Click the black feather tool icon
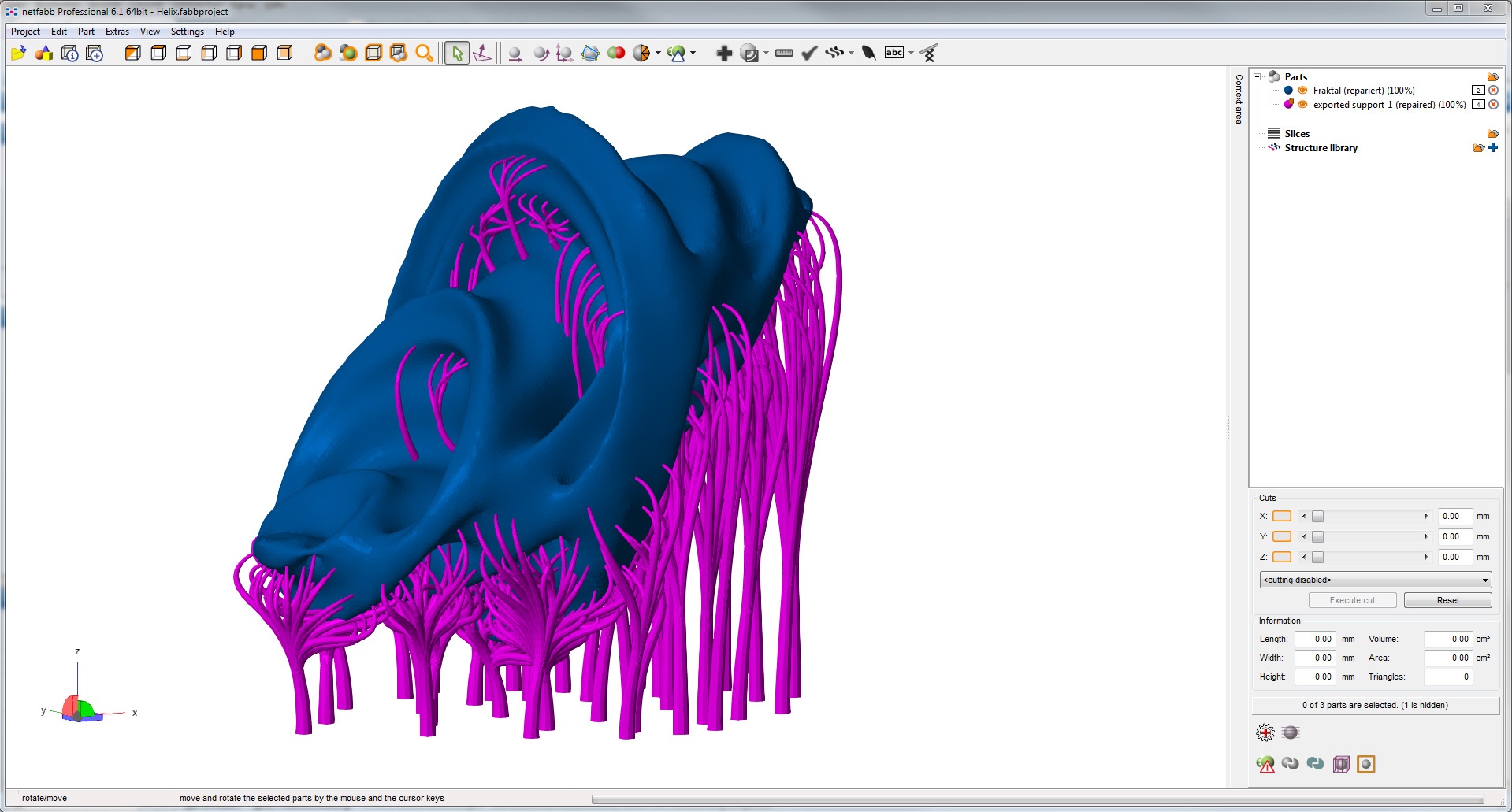The width and height of the screenshot is (1512, 812). [x=869, y=53]
